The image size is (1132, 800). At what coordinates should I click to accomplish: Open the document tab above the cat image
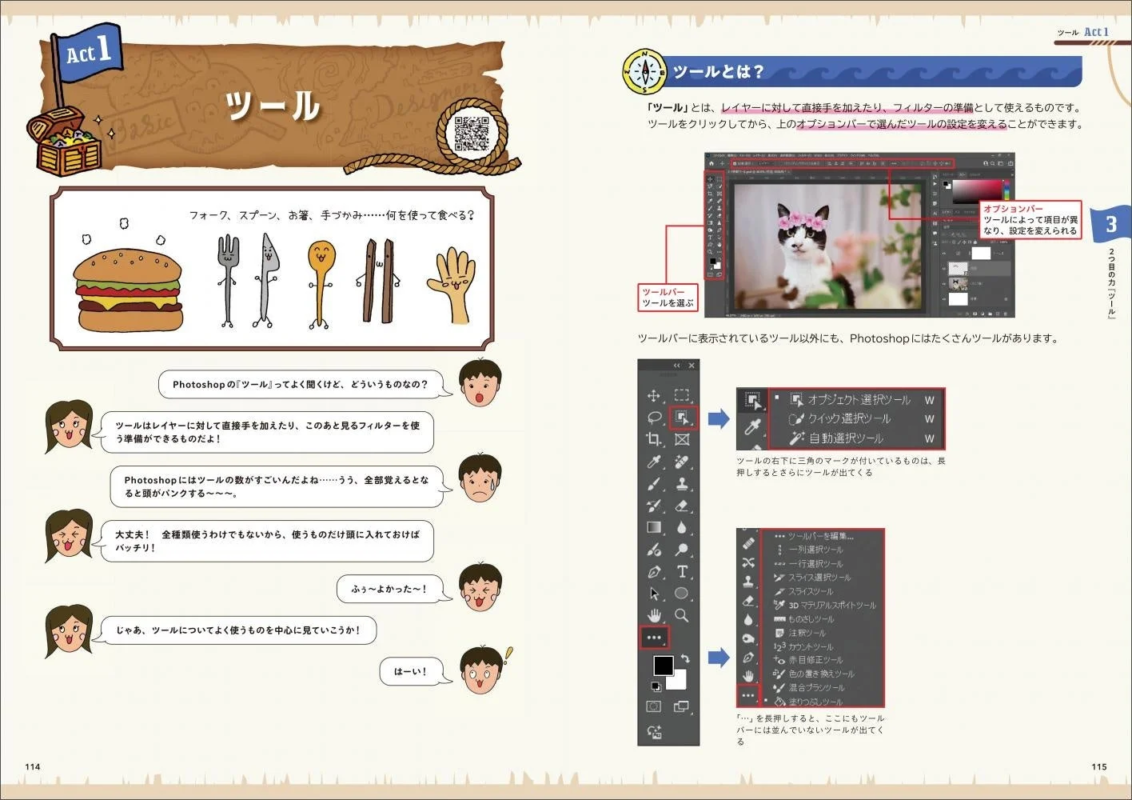pyautogui.click(x=757, y=171)
